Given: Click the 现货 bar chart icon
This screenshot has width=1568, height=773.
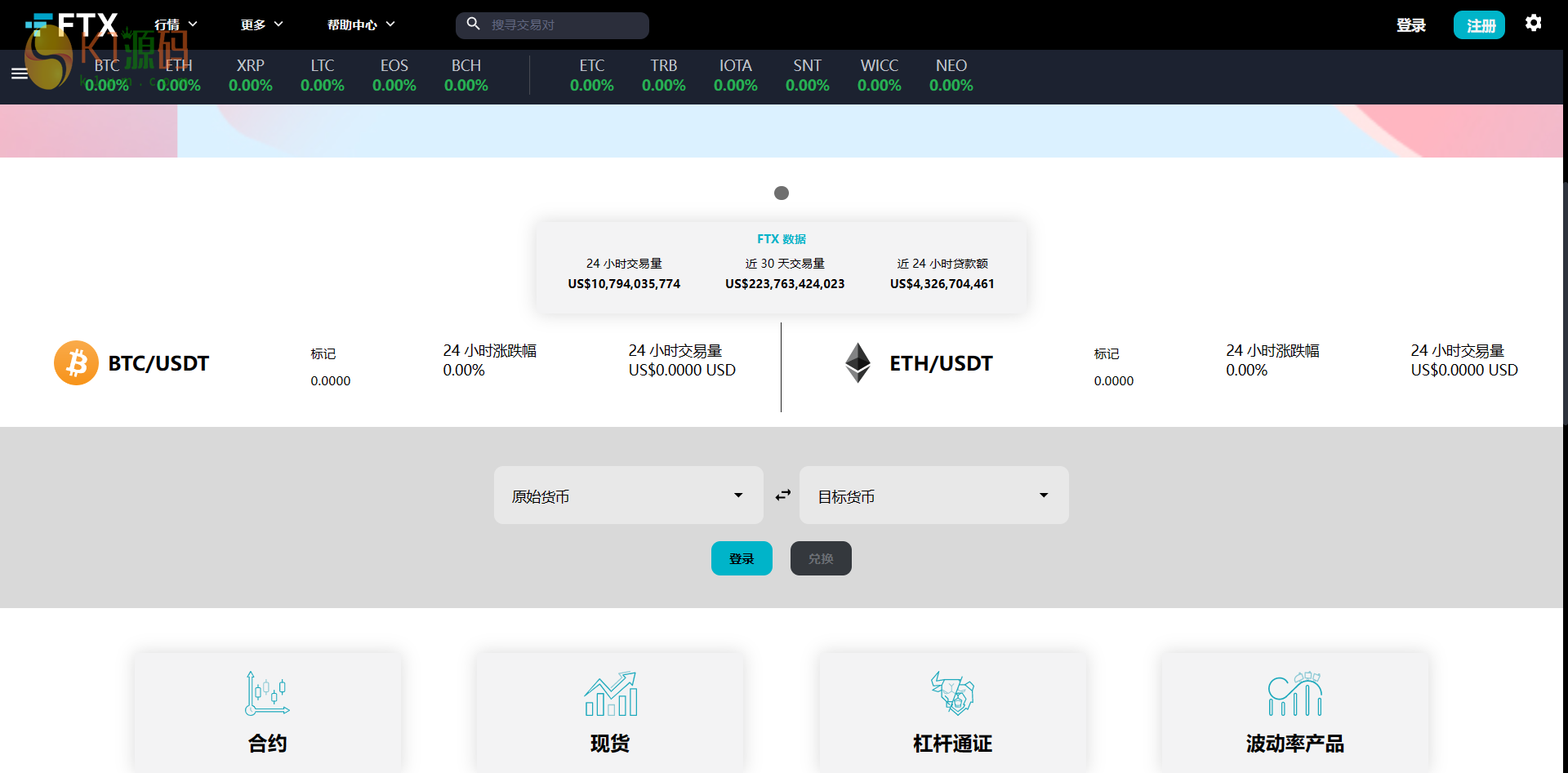Looking at the screenshot, I should (610, 693).
